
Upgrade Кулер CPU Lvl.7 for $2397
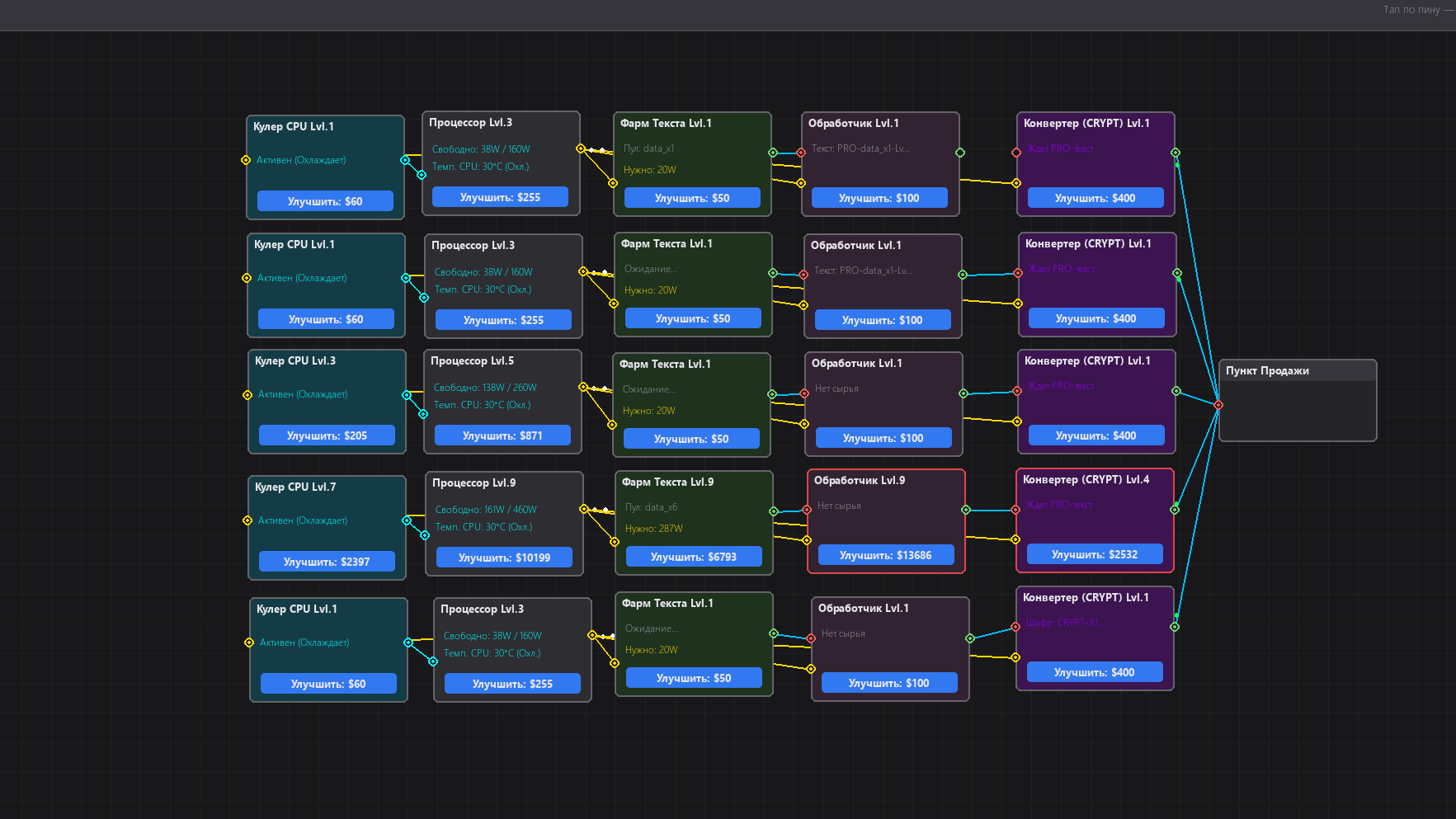click(x=327, y=562)
